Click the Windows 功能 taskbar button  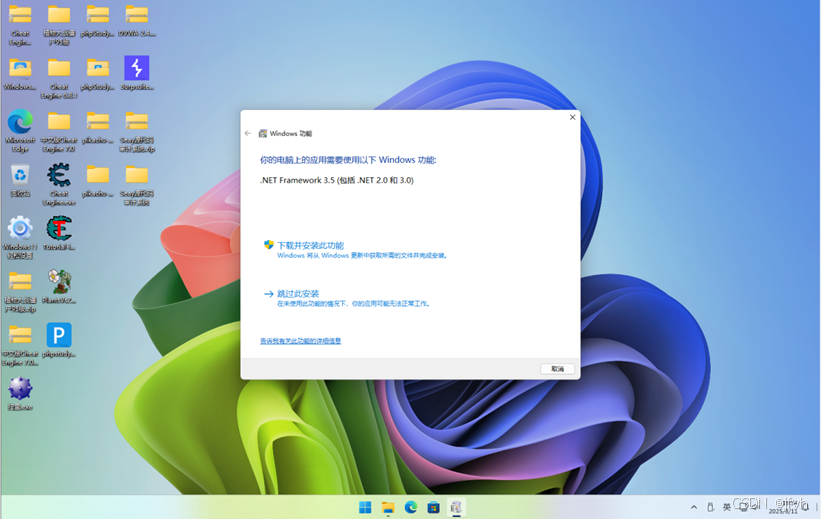pos(456,507)
